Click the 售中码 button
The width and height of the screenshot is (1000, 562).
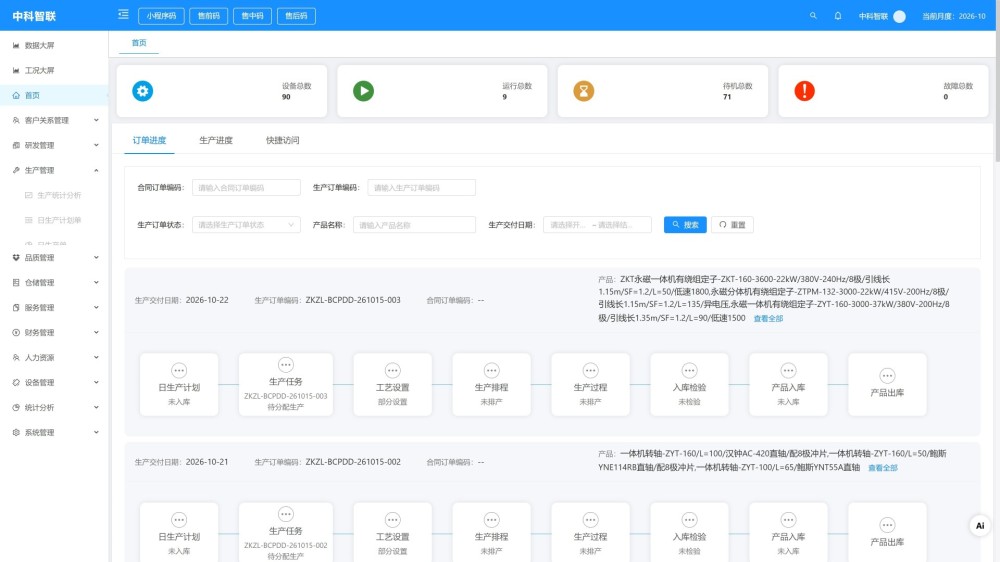tap(253, 16)
